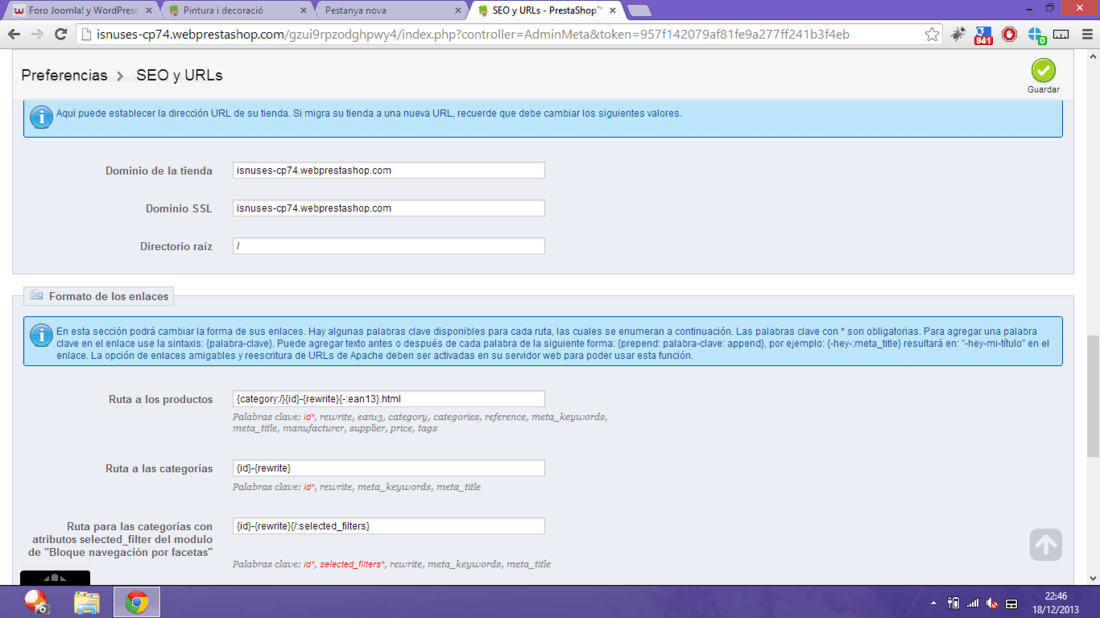Click the keyboard-like extension icon in toolbar
Image resolution: width=1100 pixels, height=618 pixels.
tap(1061, 34)
